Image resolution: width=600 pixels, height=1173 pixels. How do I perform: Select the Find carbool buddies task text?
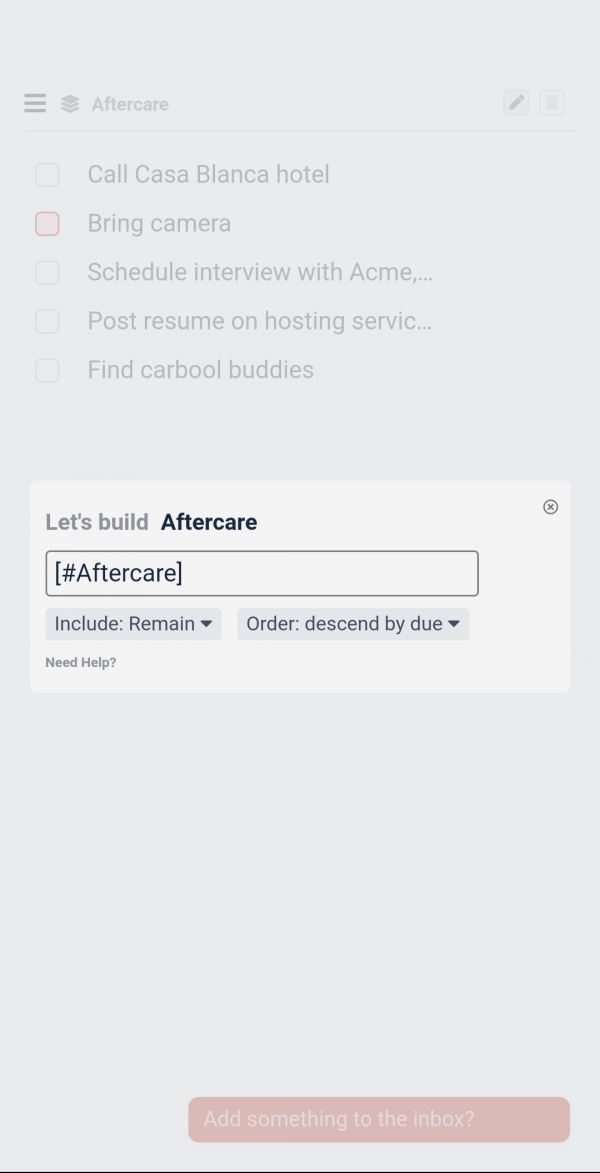click(x=200, y=370)
